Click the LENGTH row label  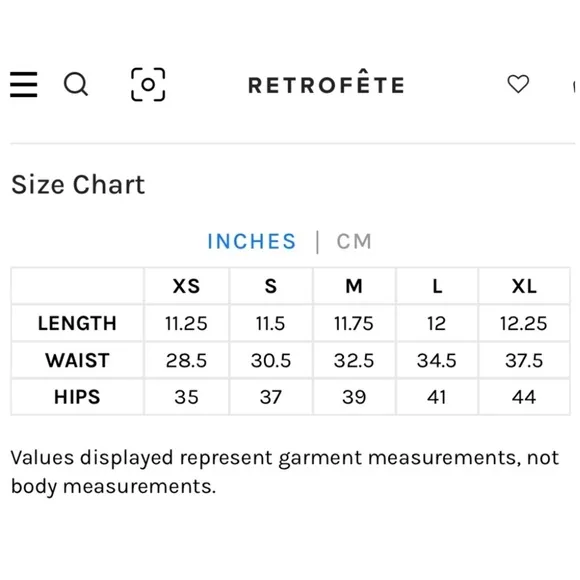[77, 323]
